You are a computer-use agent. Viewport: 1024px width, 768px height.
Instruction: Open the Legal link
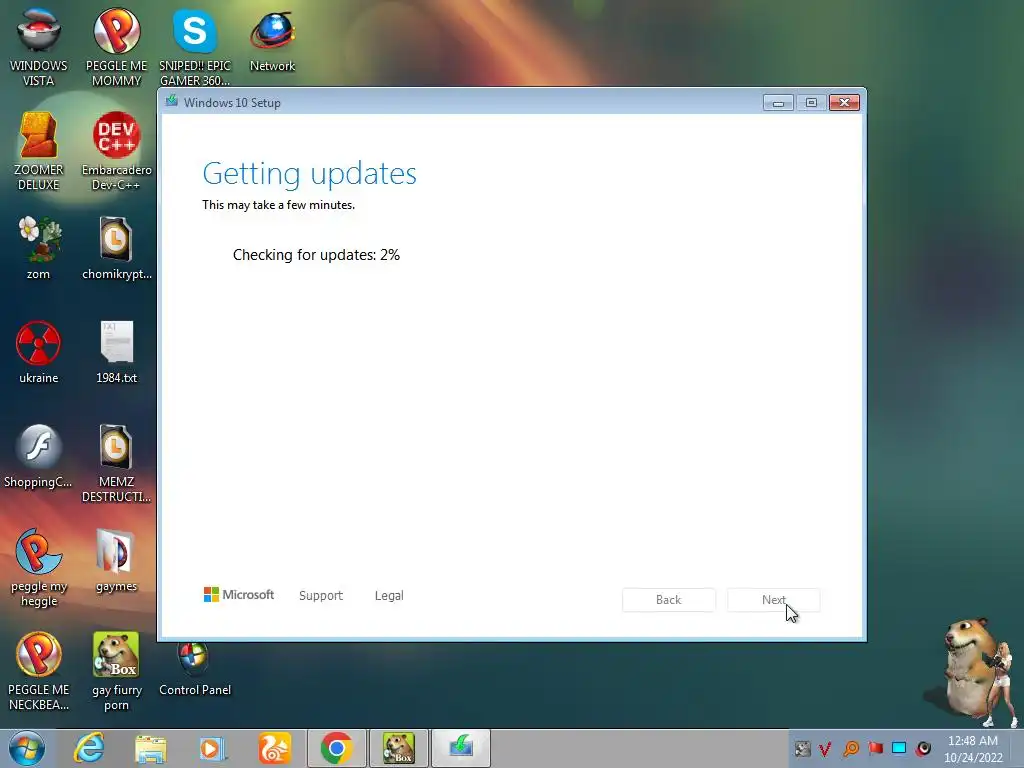coord(389,596)
